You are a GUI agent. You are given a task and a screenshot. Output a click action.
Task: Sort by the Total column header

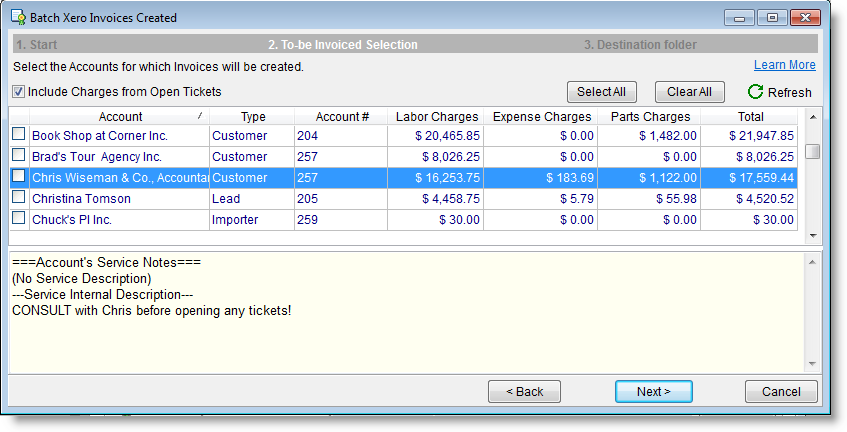click(x=749, y=117)
